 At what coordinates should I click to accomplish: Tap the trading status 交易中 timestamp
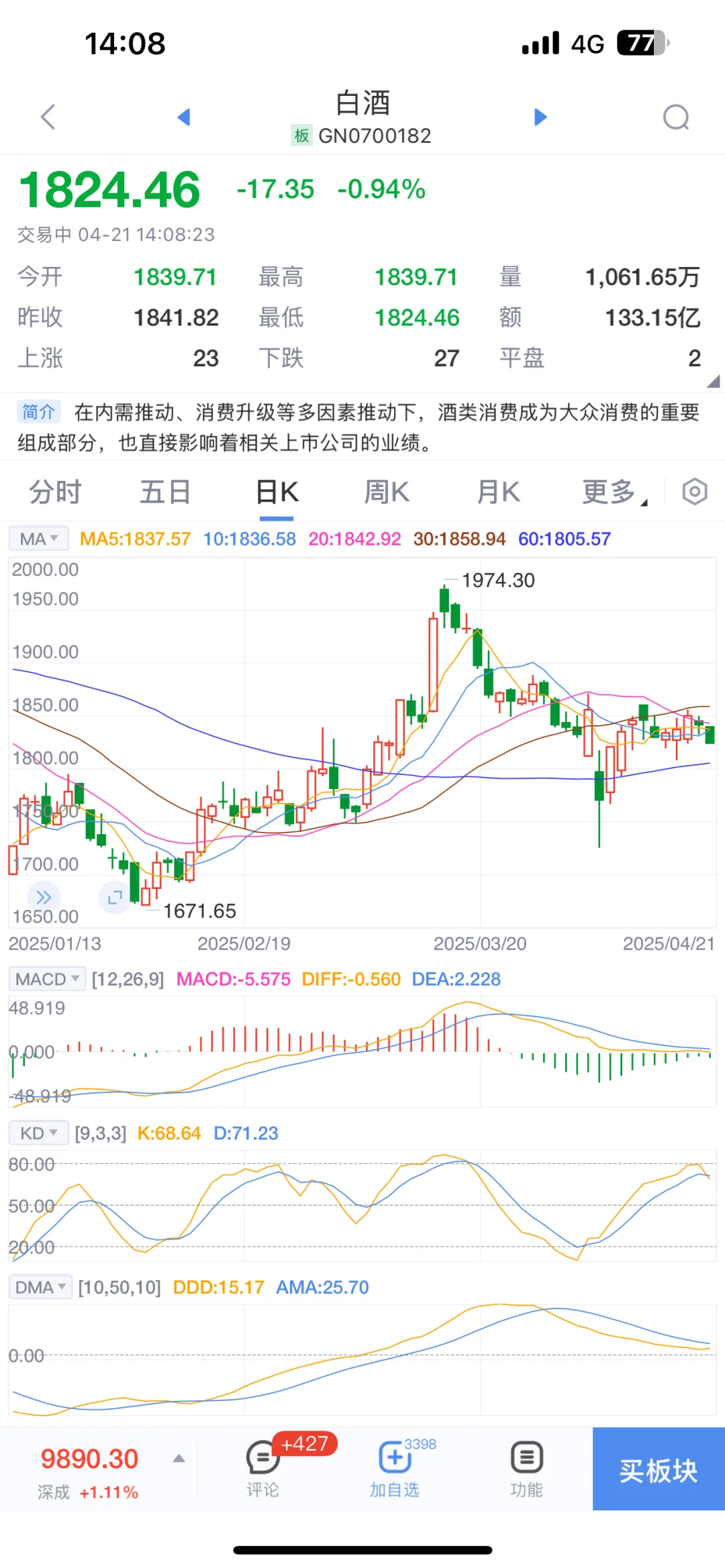(x=116, y=235)
